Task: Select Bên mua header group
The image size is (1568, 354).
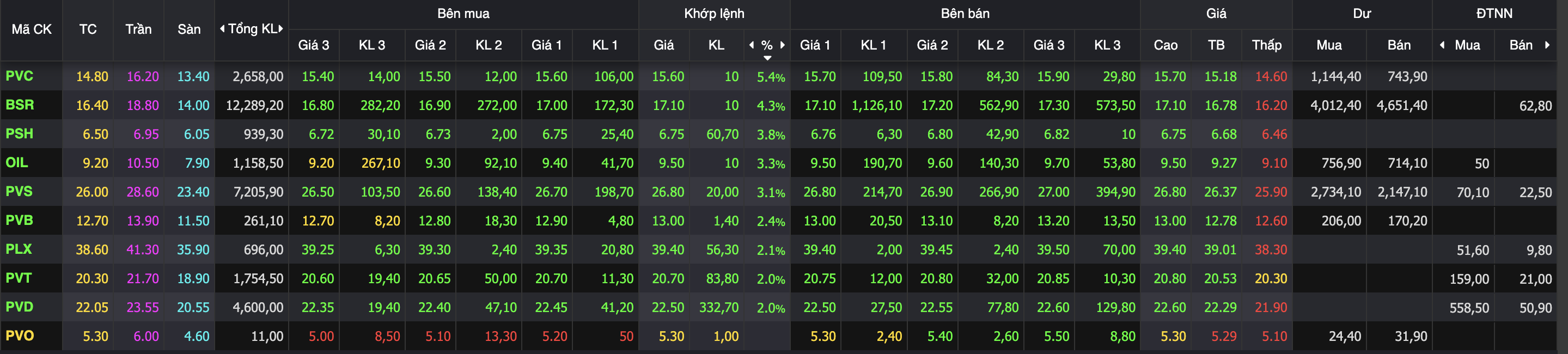Action: (x=463, y=14)
